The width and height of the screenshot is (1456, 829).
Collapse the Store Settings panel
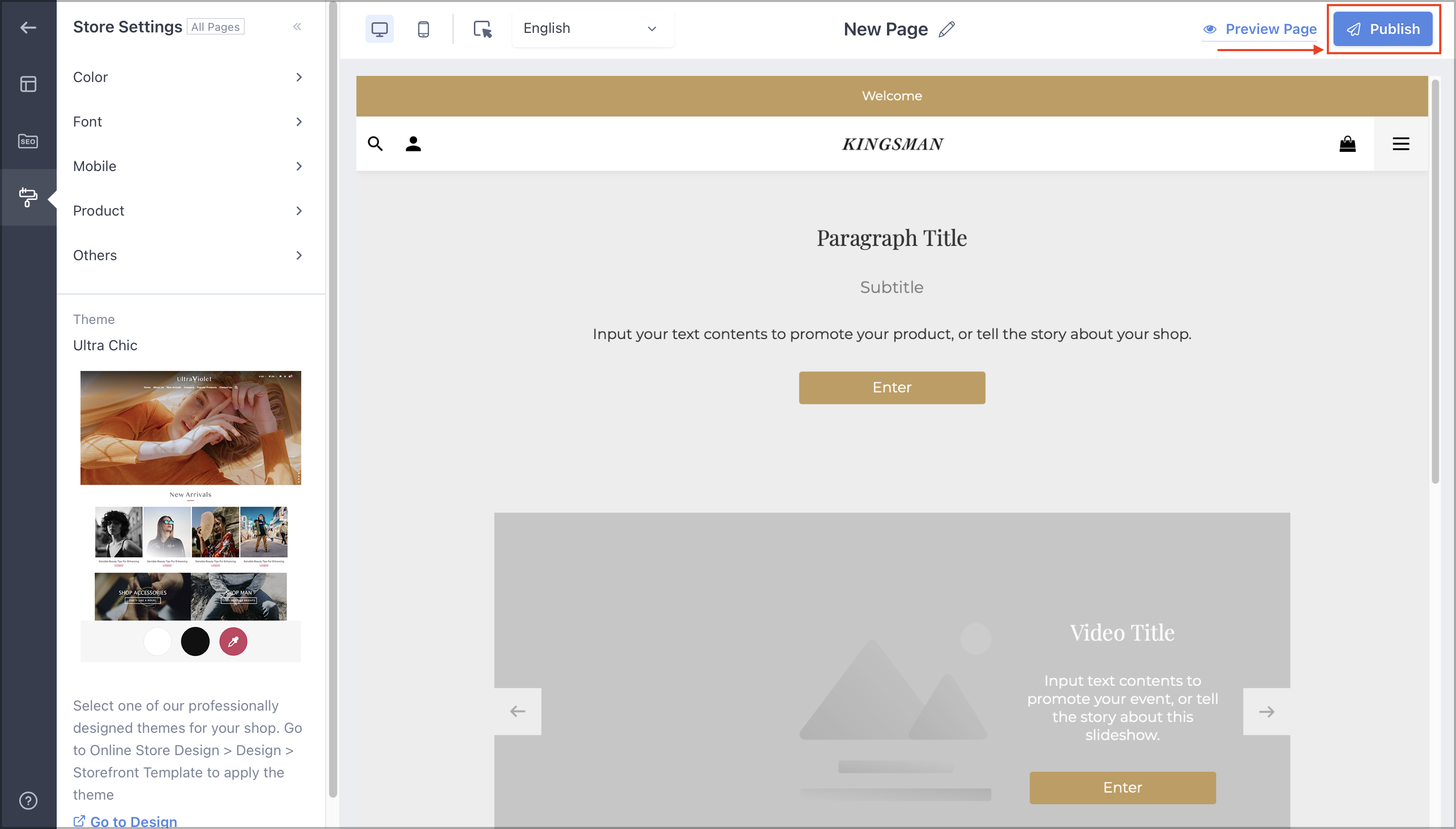tap(297, 26)
